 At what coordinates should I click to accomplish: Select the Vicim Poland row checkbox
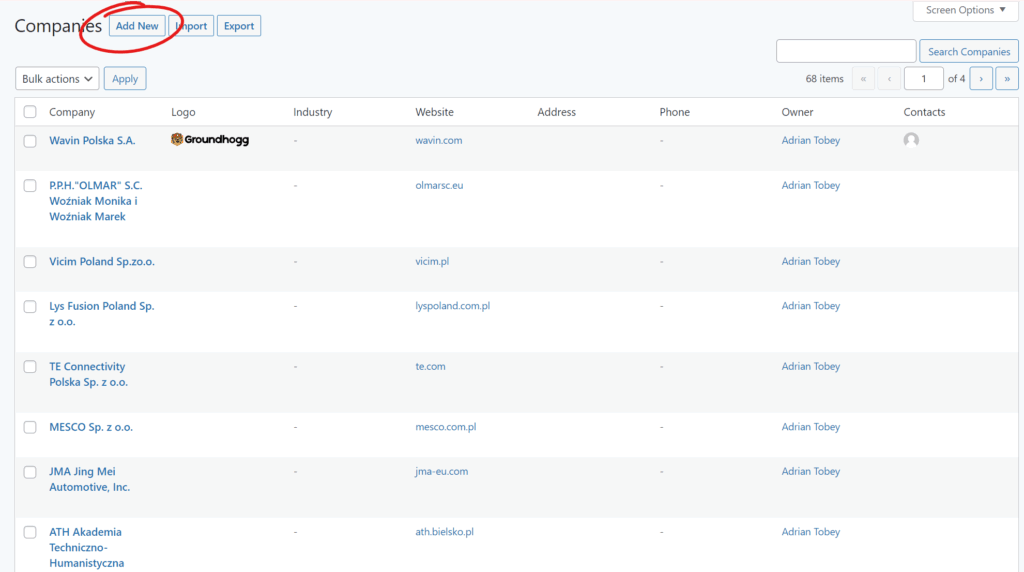(x=30, y=262)
